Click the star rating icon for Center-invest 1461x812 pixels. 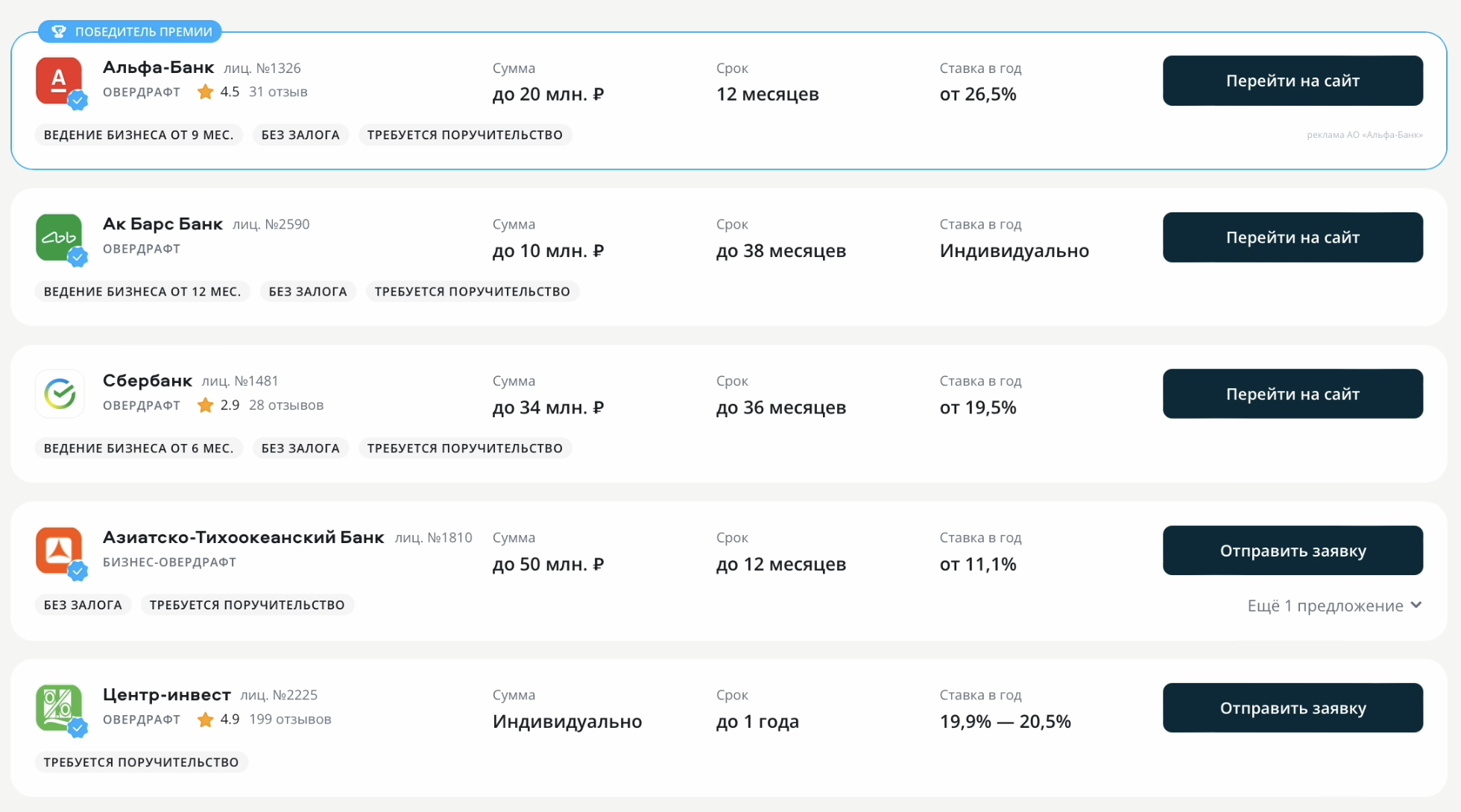pos(205,719)
